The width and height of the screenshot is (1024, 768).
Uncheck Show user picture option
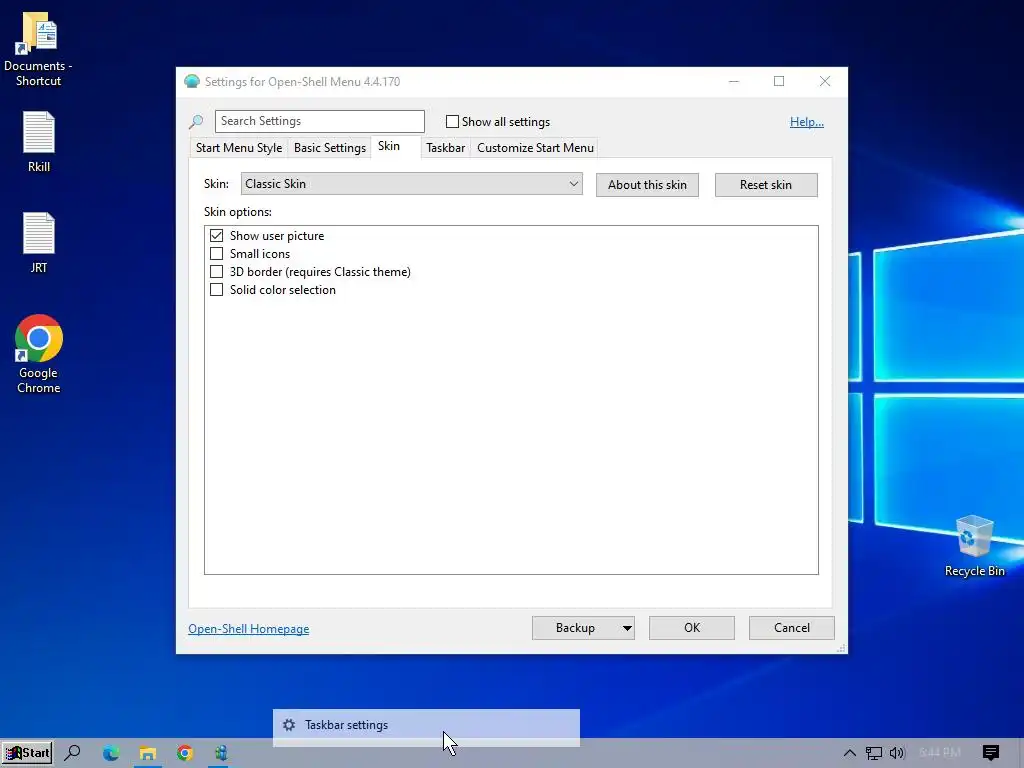click(216, 235)
